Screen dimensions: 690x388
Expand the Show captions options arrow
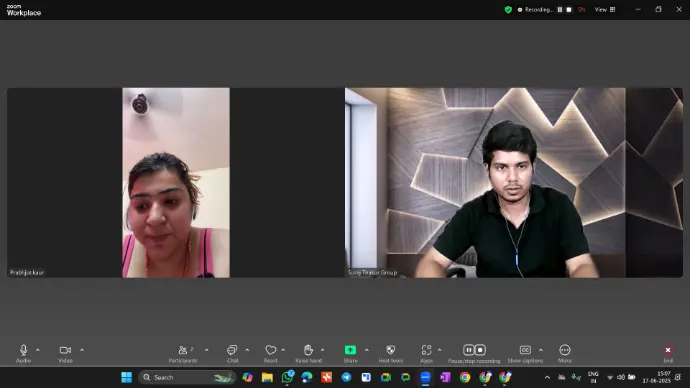541,350
